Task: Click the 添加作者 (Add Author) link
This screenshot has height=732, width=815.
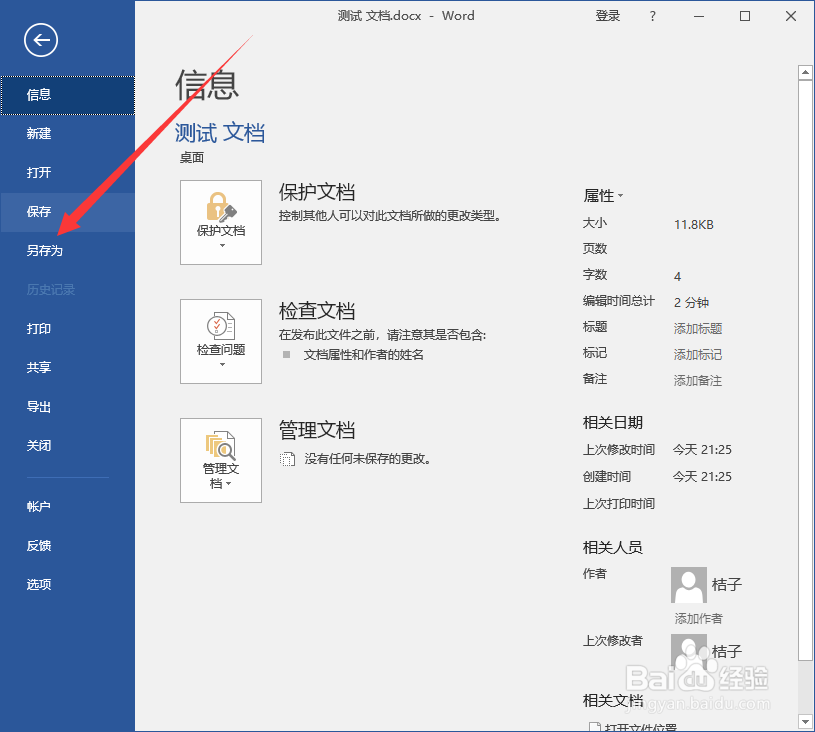Action: coord(697,618)
